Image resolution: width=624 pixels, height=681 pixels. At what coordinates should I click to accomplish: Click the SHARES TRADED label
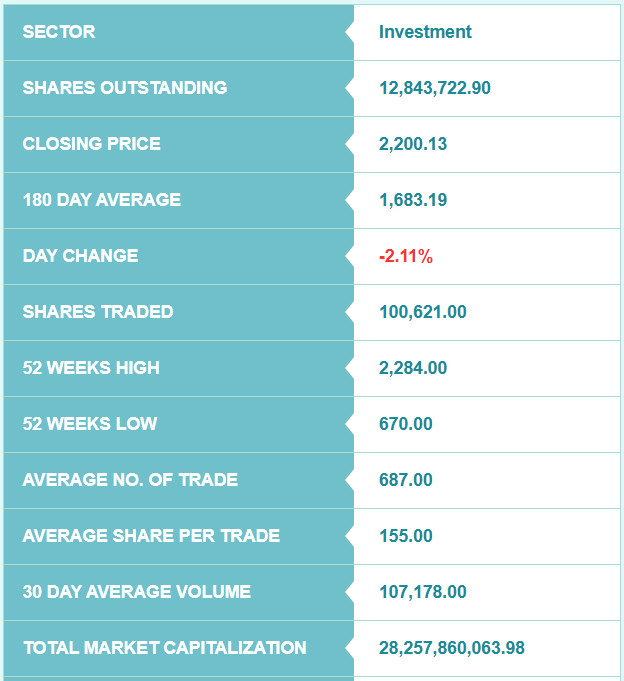(98, 312)
